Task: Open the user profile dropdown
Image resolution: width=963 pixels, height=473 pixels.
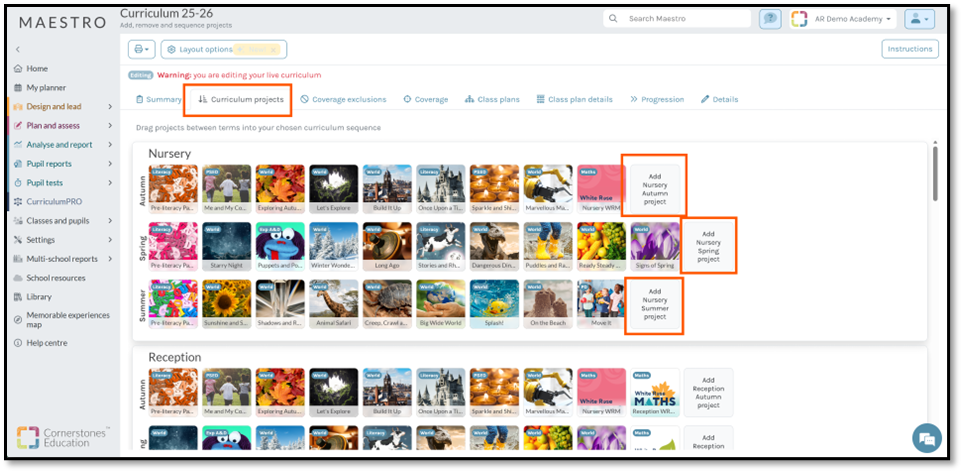Action: click(918, 19)
